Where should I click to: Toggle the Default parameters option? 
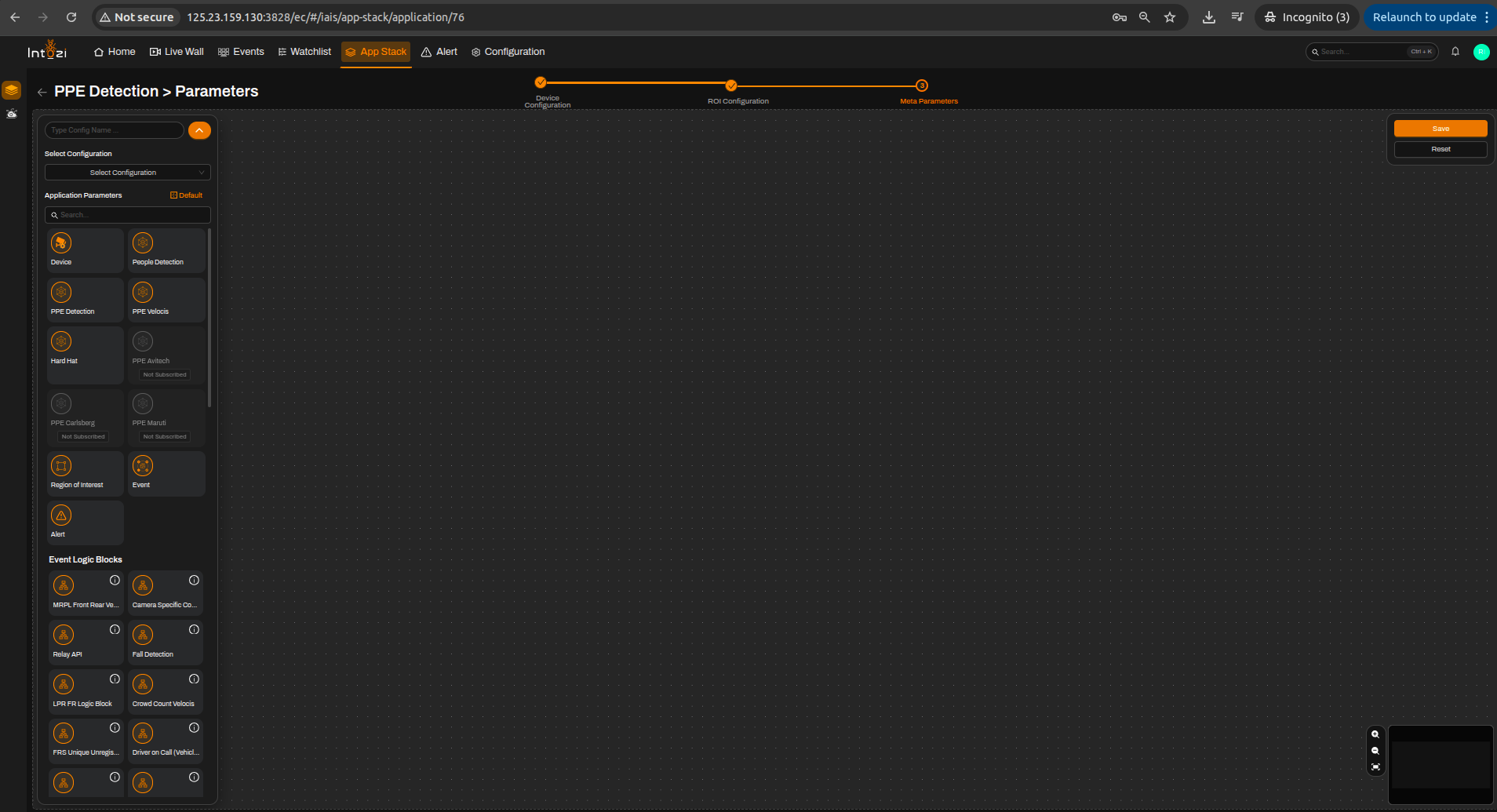[186, 195]
